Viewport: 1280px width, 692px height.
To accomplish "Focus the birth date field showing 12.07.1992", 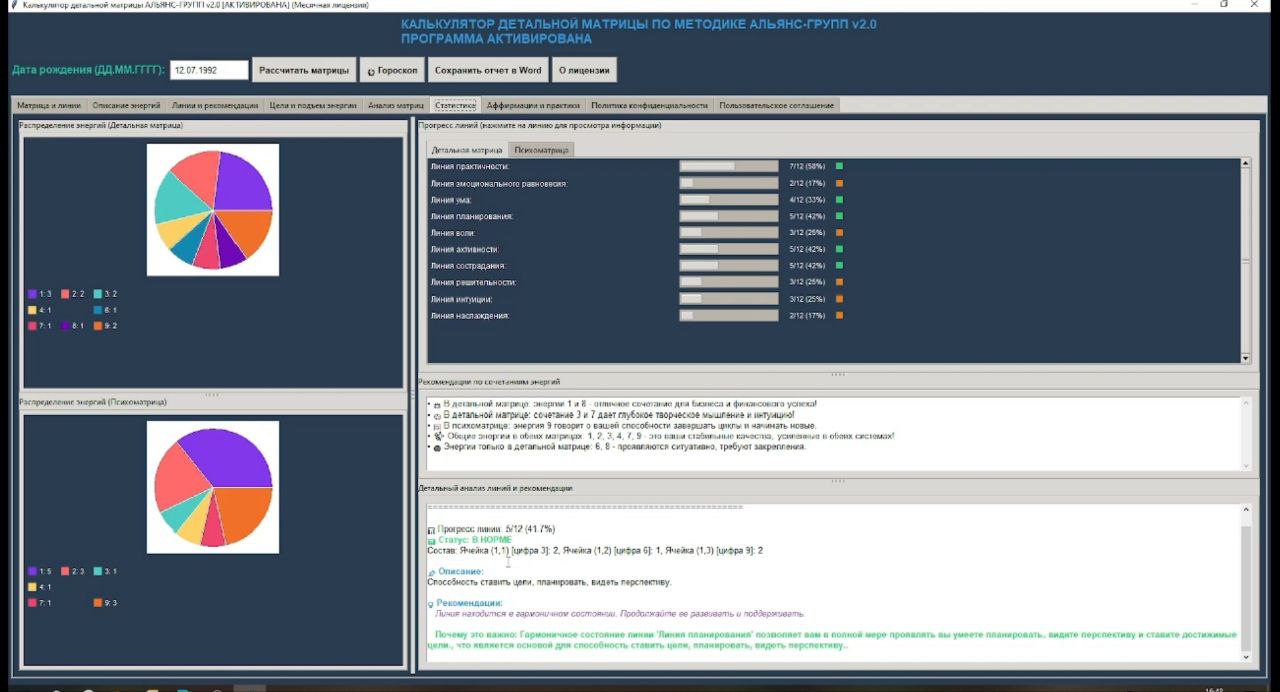I will click(209, 70).
